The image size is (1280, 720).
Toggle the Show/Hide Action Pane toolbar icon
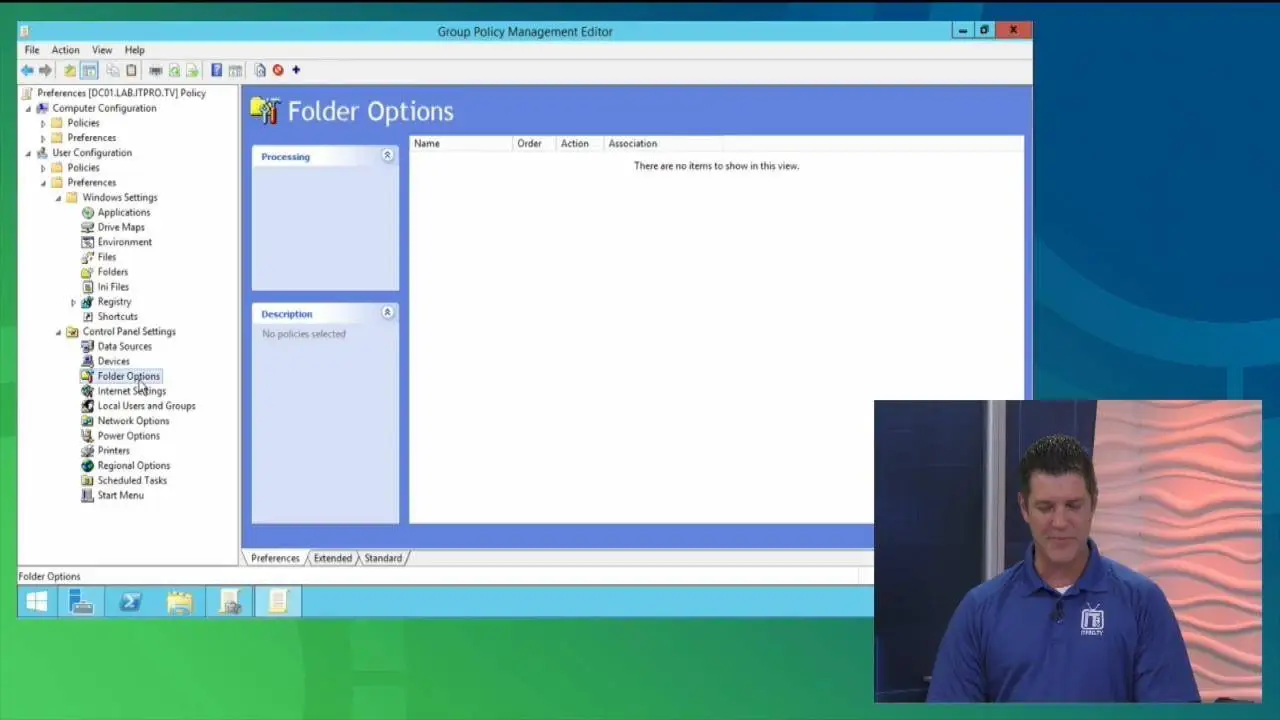235,70
